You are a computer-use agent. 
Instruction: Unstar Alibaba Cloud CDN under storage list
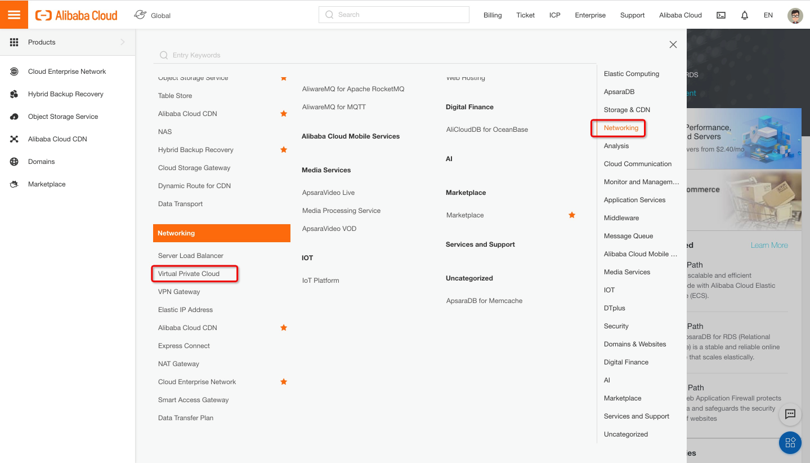(284, 113)
